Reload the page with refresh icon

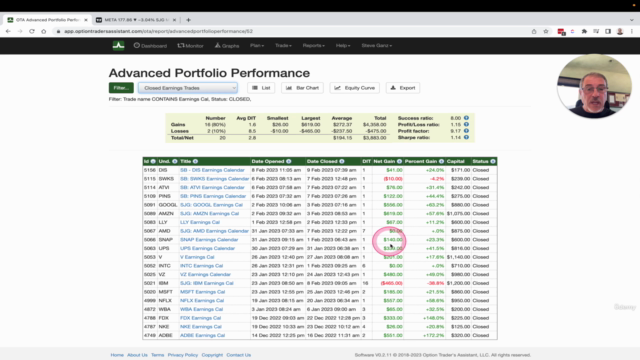pyautogui.click(x=32, y=31)
